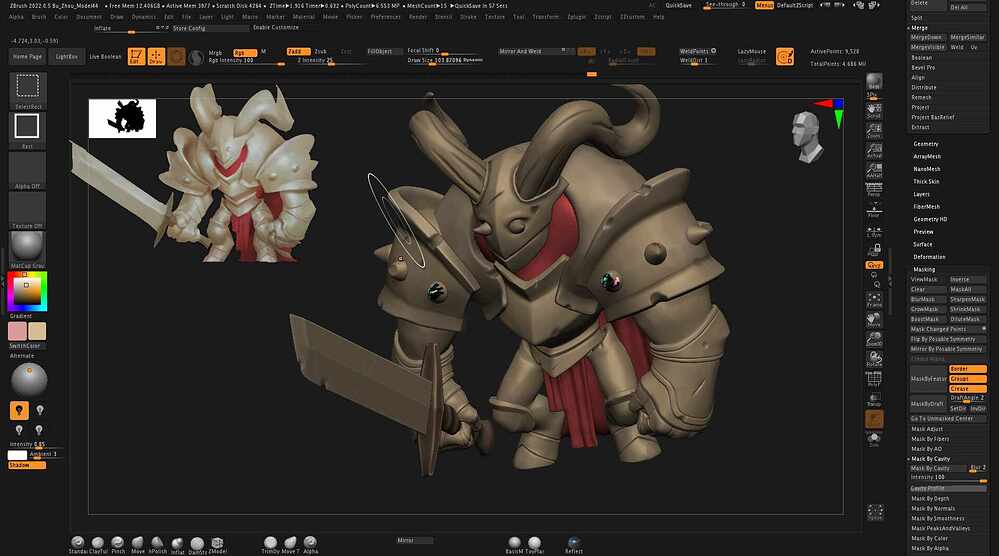Select the TrimDynamic brush icon
The width and height of the screenshot is (999, 556).
270,545
